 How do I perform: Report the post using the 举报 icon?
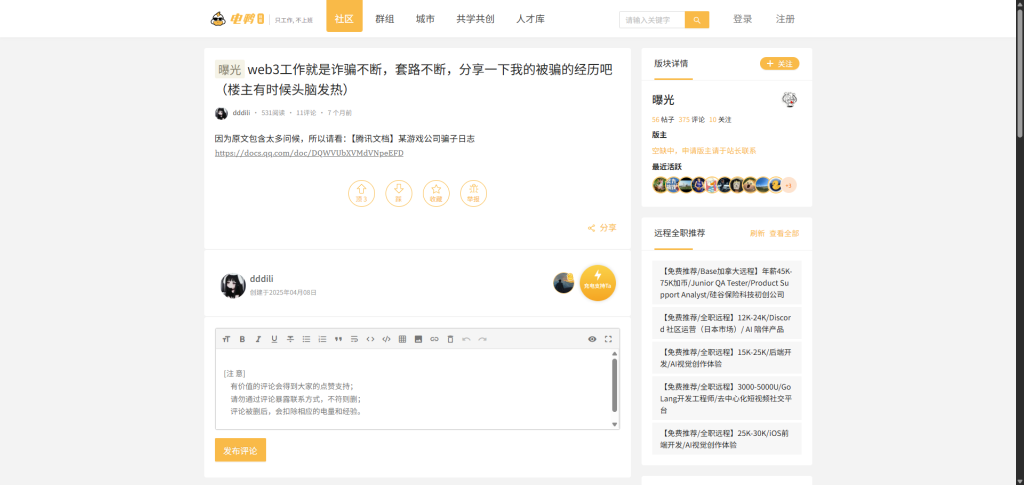pos(473,193)
